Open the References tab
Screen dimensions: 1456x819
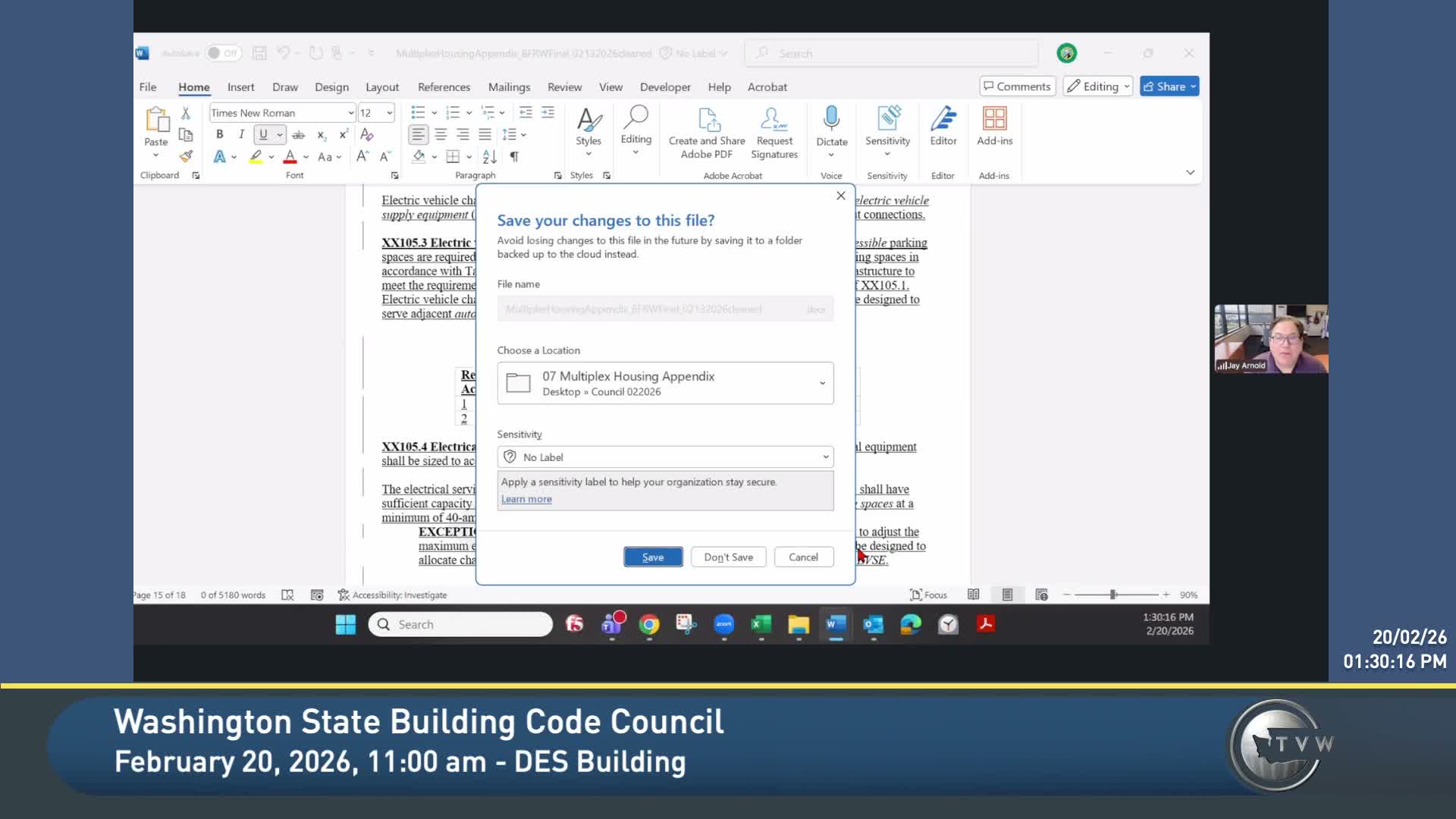coord(444,87)
